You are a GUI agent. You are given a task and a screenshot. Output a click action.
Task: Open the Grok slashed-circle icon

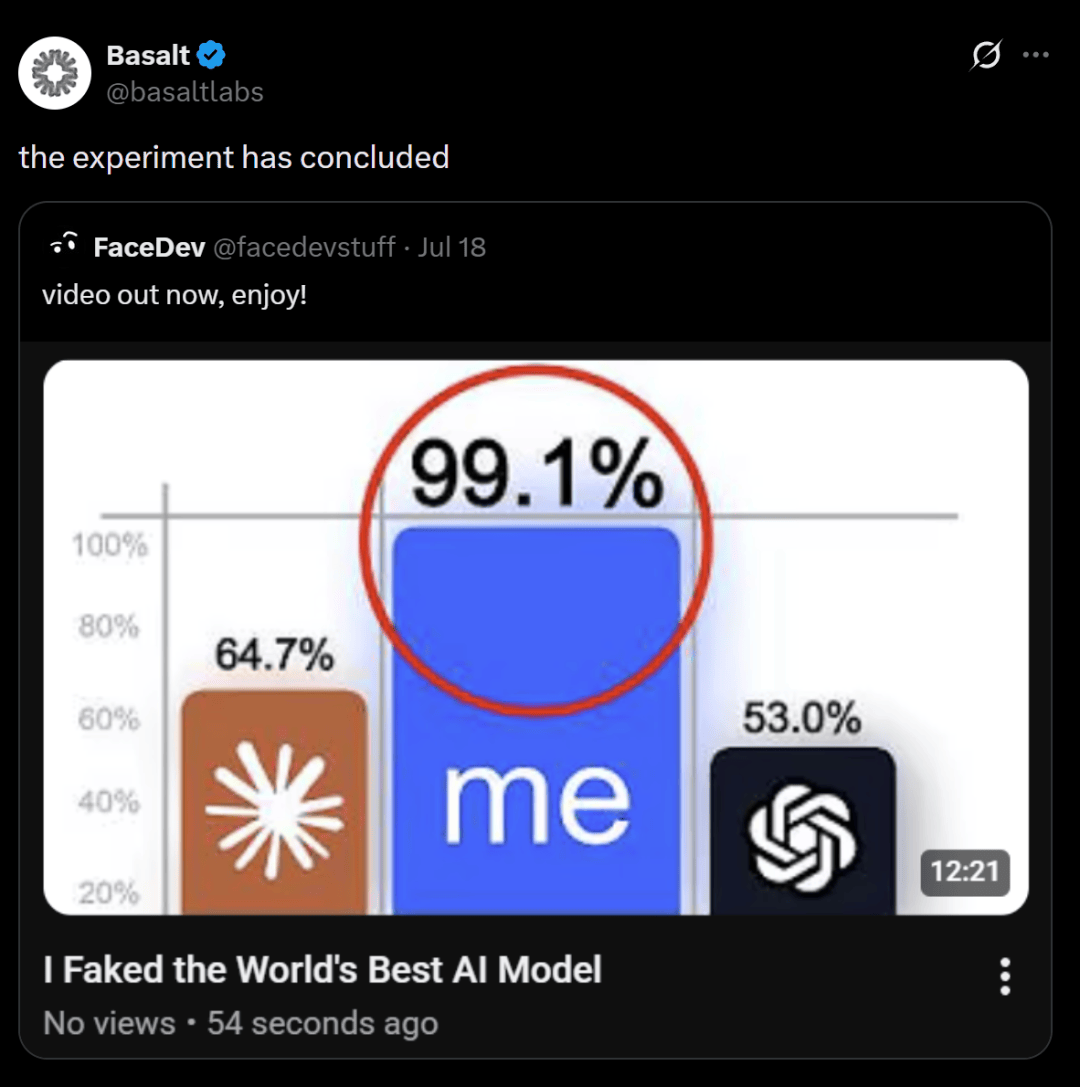986,55
